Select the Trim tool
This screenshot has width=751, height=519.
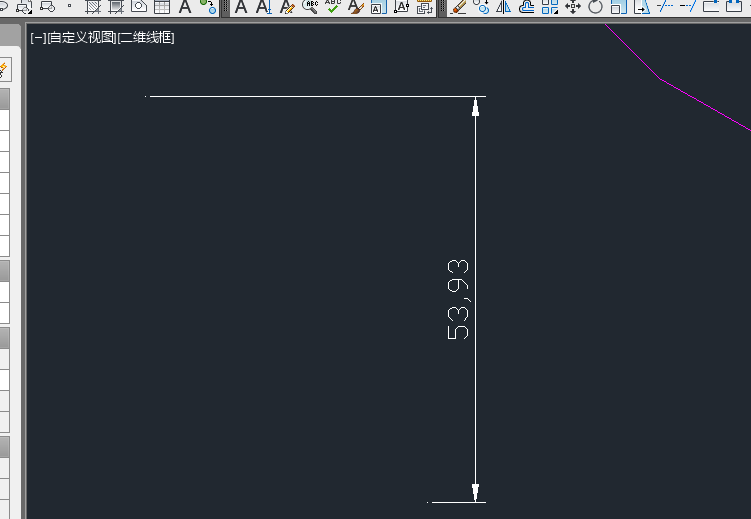pyautogui.click(x=665, y=6)
